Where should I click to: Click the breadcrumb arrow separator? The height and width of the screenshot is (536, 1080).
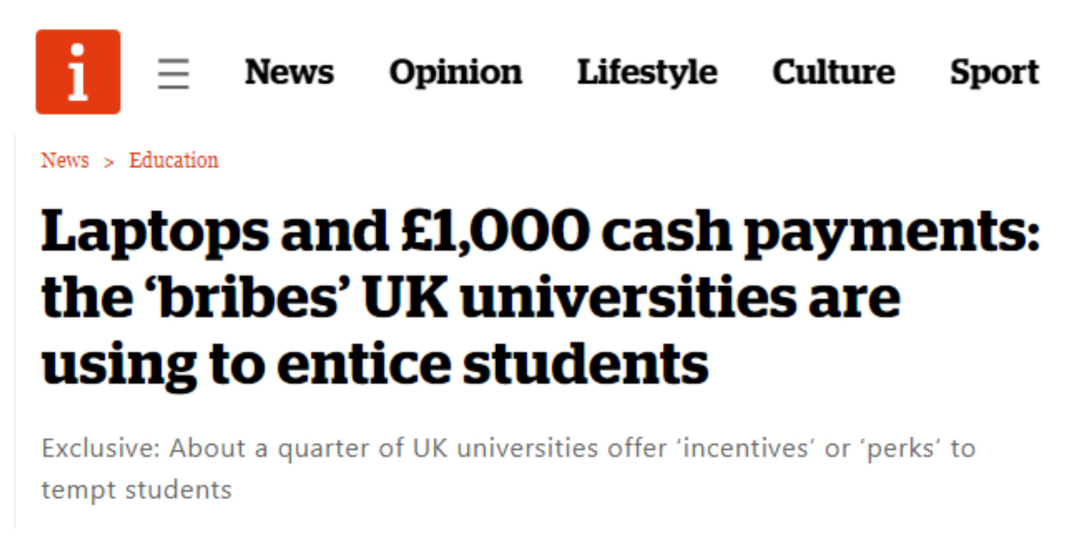[109, 161]
